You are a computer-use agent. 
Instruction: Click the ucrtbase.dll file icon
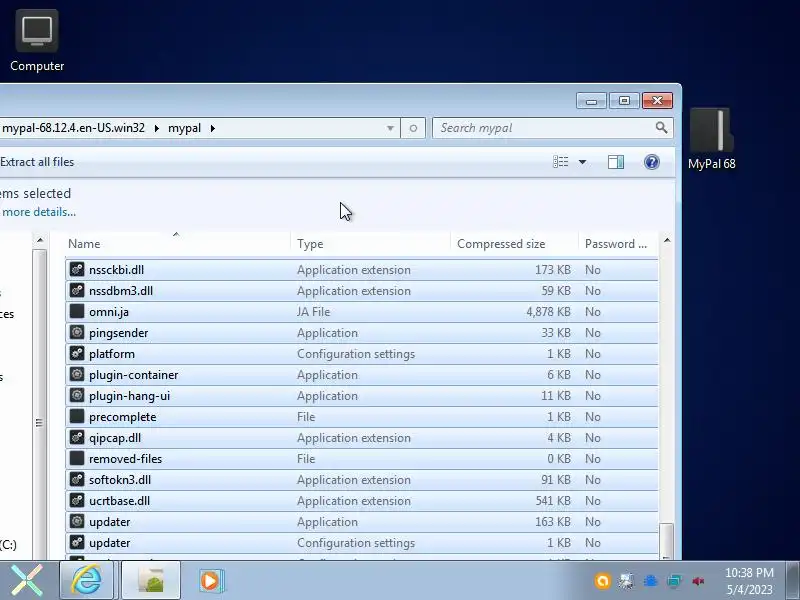click(x=77, y=501)
